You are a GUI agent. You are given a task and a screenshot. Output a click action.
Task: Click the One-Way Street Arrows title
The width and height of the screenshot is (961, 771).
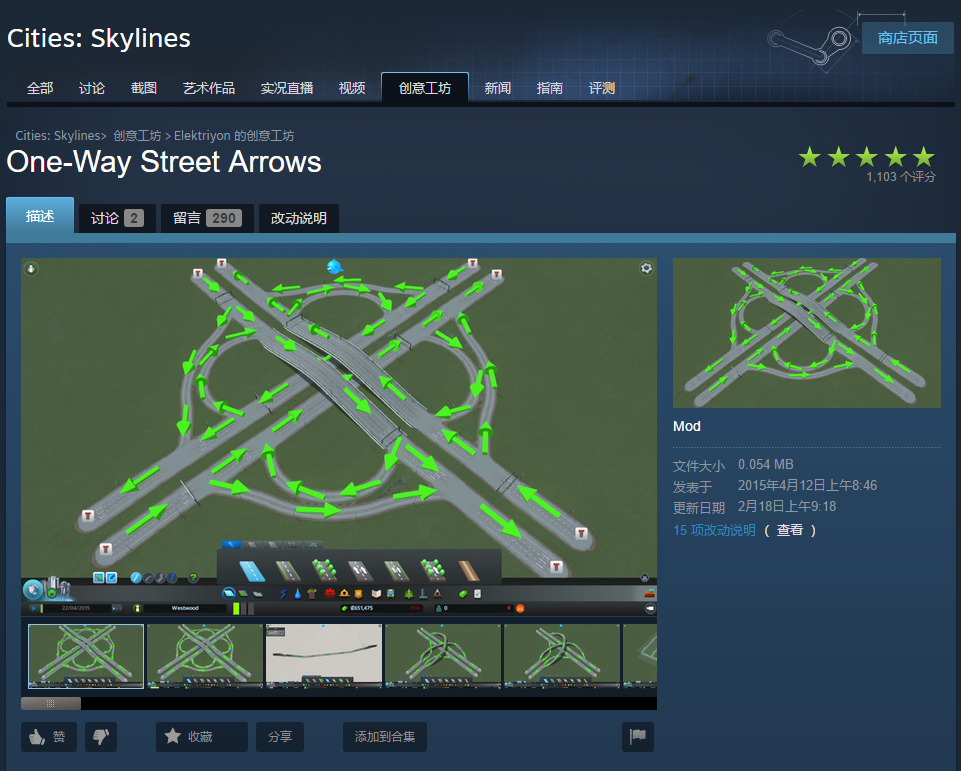point(164,162)
